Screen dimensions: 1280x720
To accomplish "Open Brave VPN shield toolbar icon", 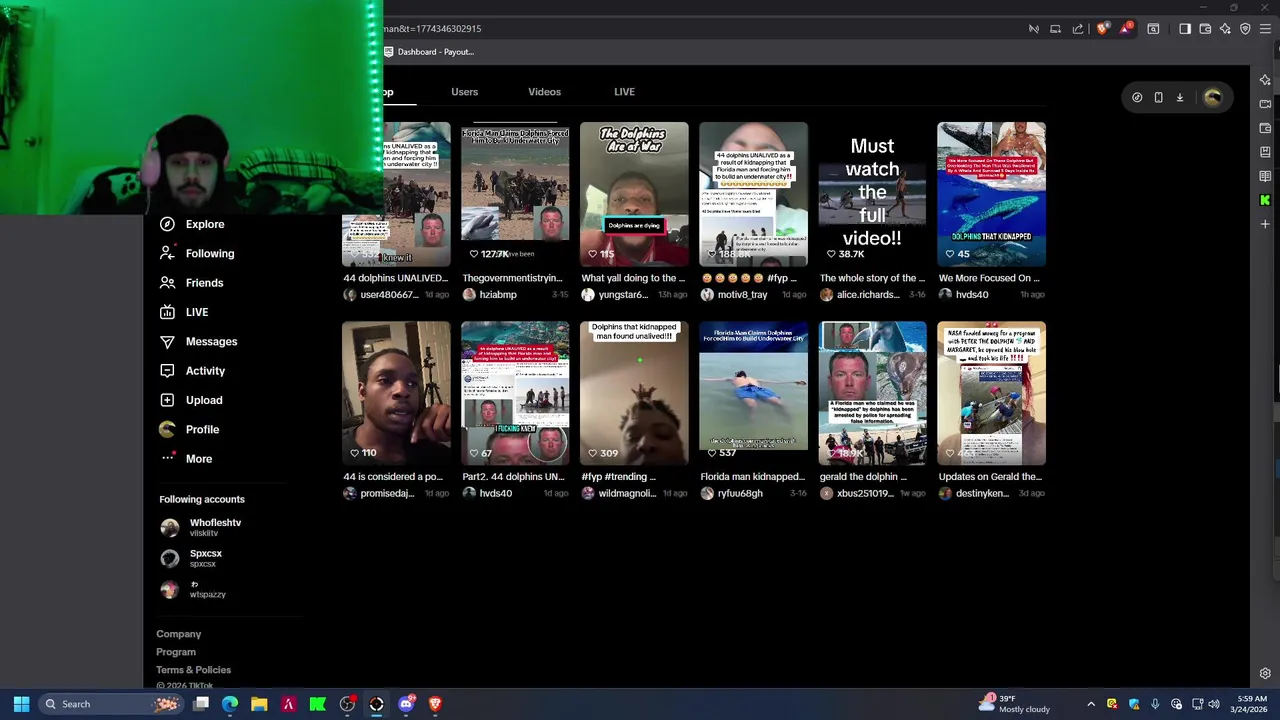I will click(x=1245, y=29).
